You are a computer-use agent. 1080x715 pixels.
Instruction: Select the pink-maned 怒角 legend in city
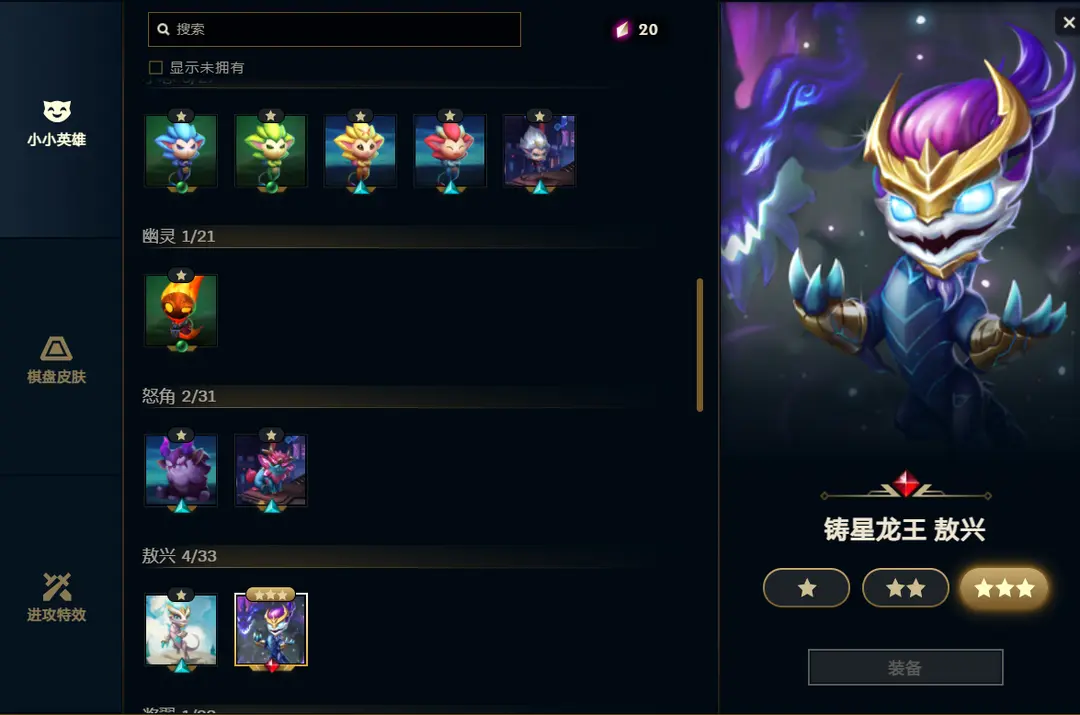pyautogui.click(x=271, y=470)
